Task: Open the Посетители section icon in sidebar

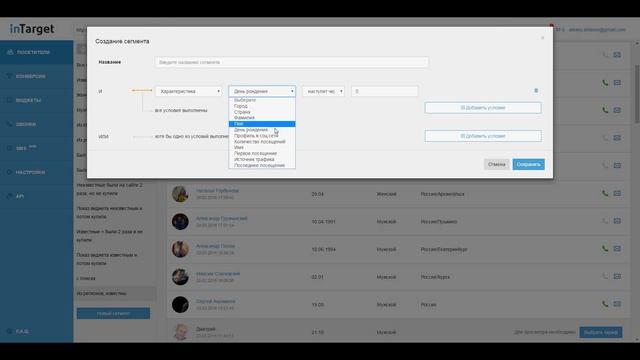Action: point(10,52)
